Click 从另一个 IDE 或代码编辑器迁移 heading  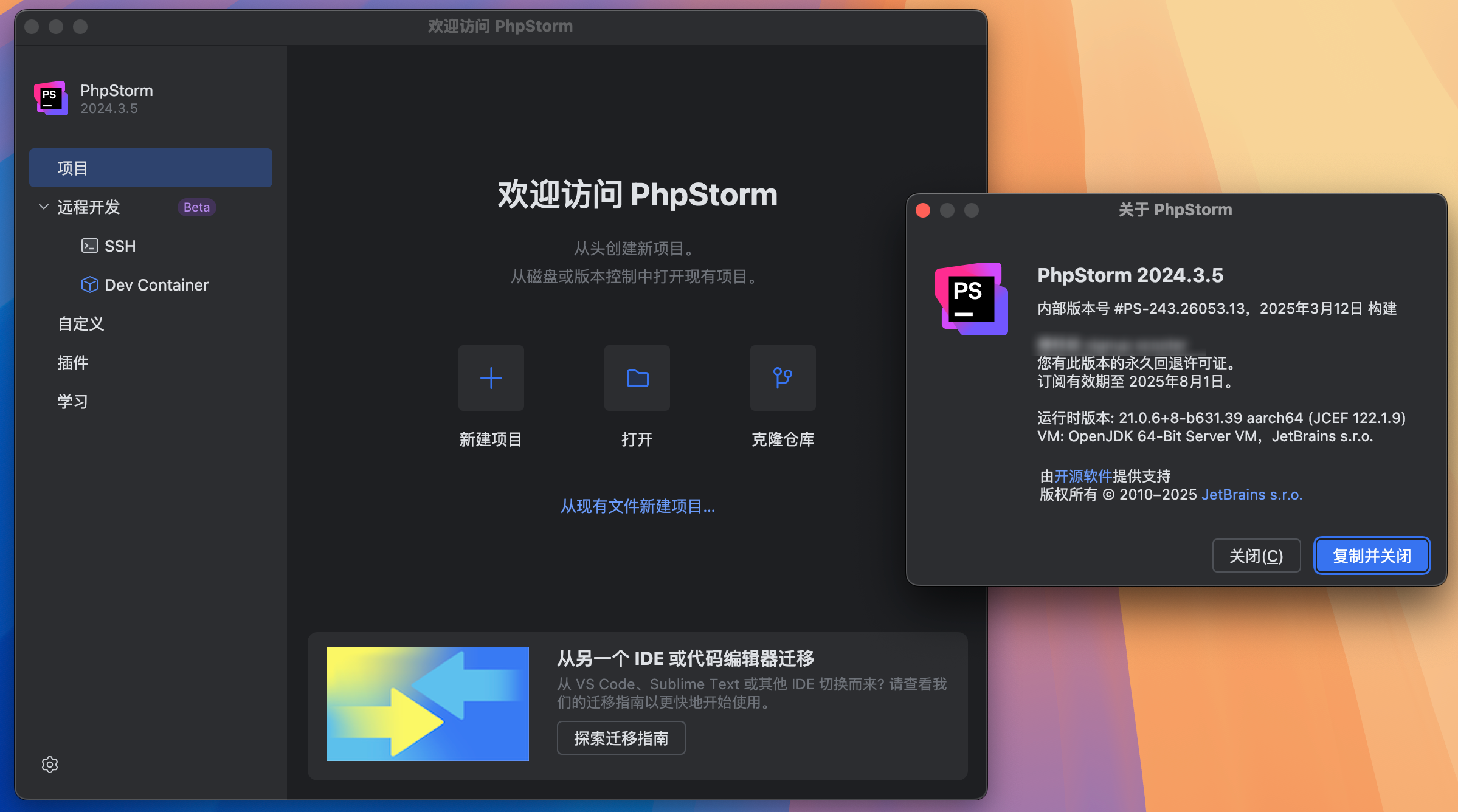[x=686, y=658]
